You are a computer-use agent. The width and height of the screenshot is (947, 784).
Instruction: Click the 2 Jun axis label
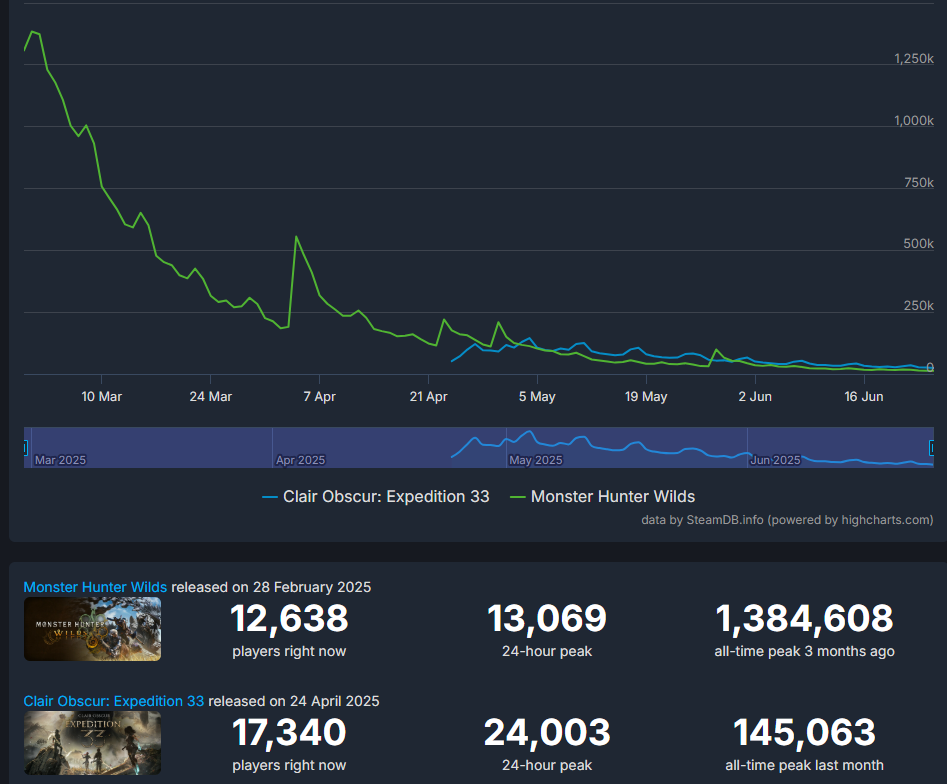(x=755, y=397)
